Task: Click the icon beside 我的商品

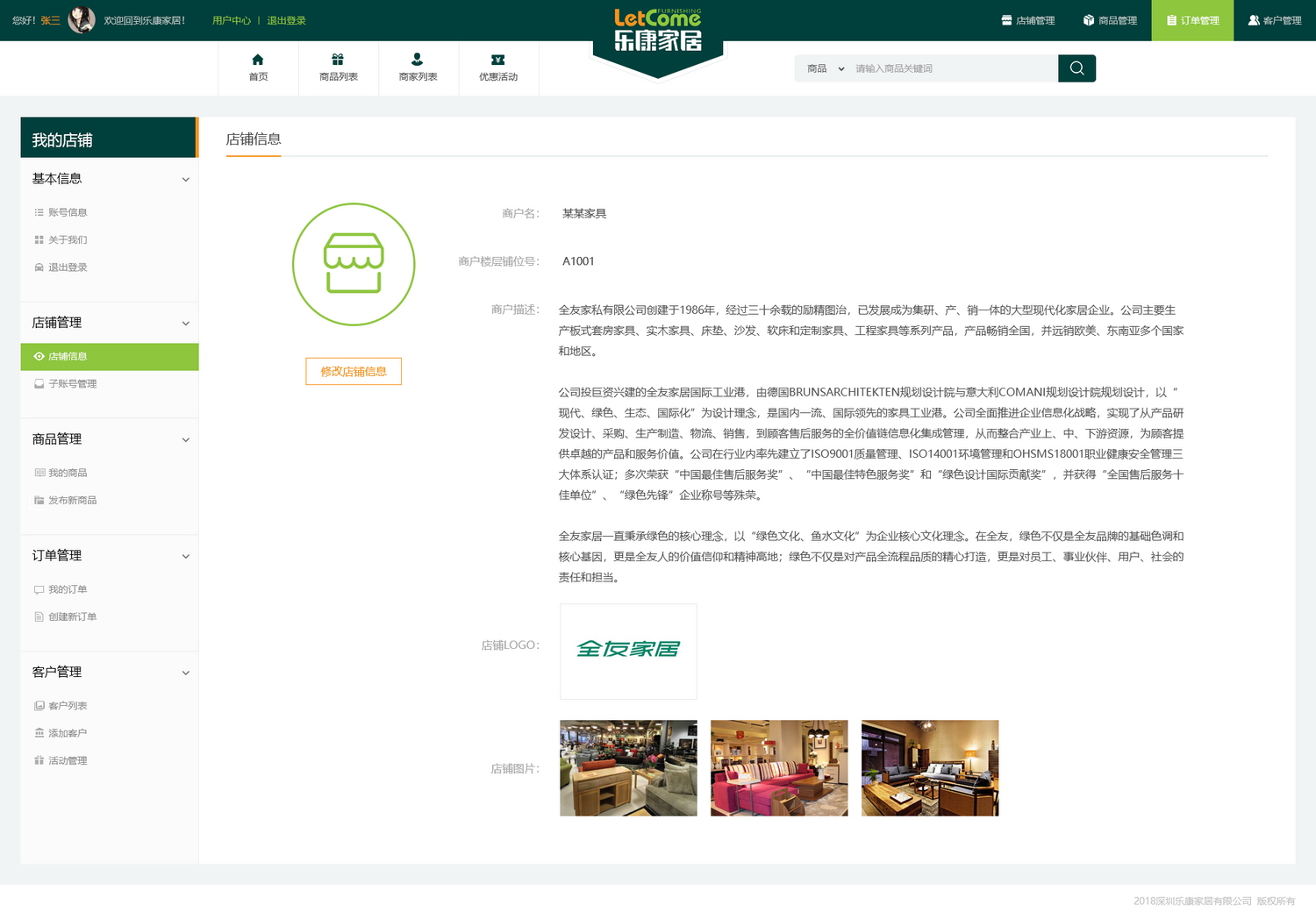Action: point(39,473)
